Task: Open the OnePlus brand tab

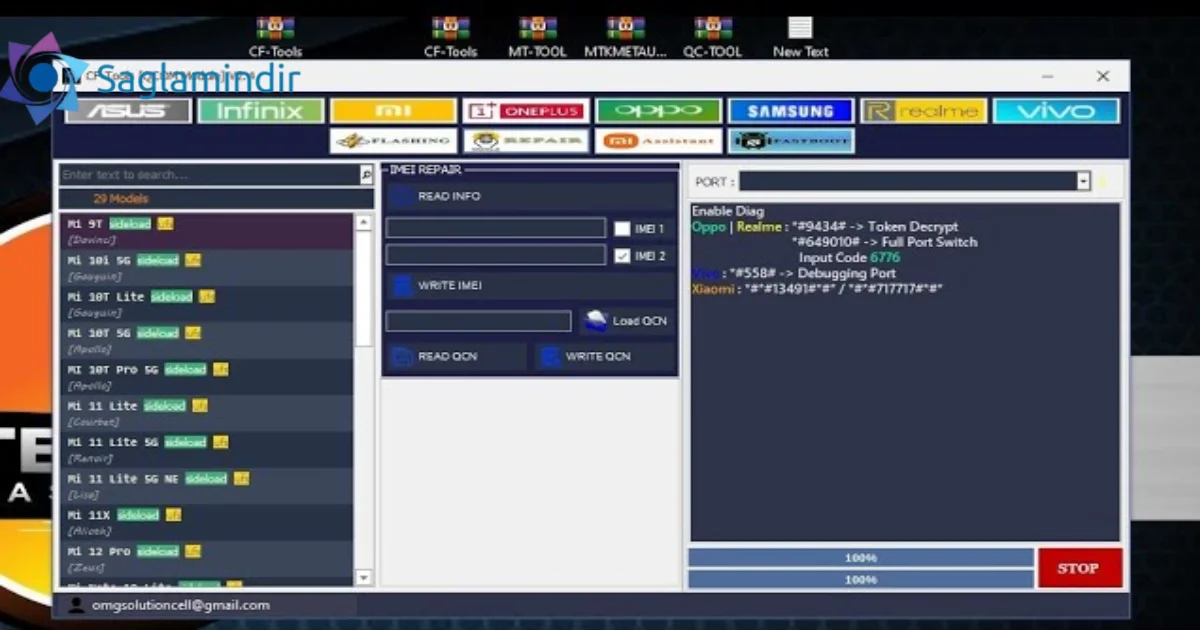Action: 526,111
